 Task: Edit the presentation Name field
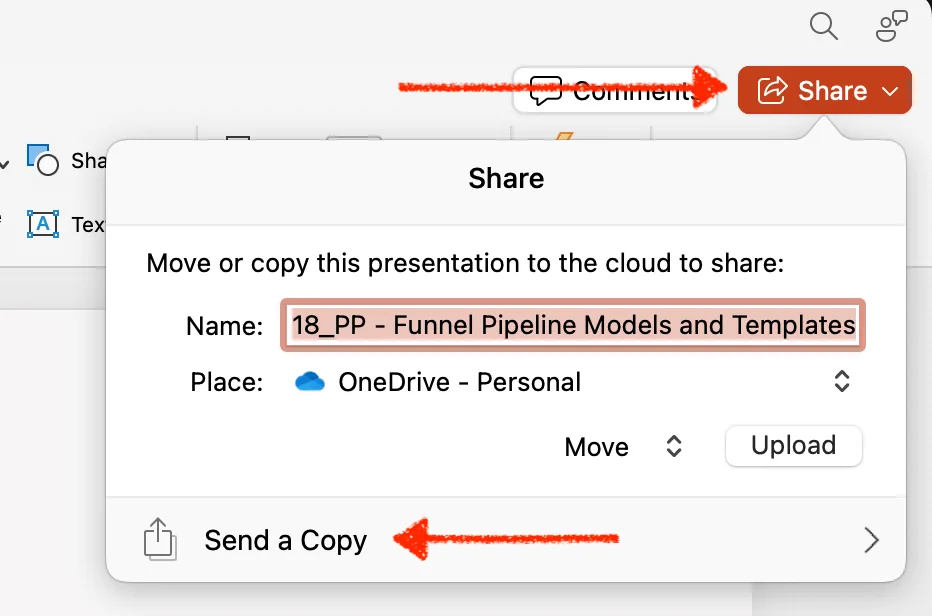pyautogui.click(x=573, y=325)
